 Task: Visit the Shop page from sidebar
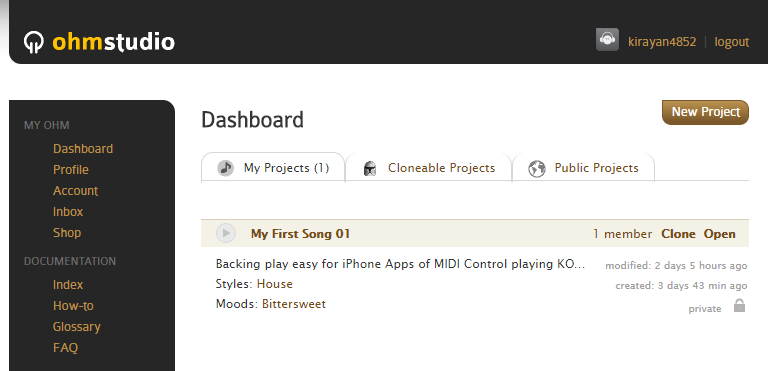point(67,233)
